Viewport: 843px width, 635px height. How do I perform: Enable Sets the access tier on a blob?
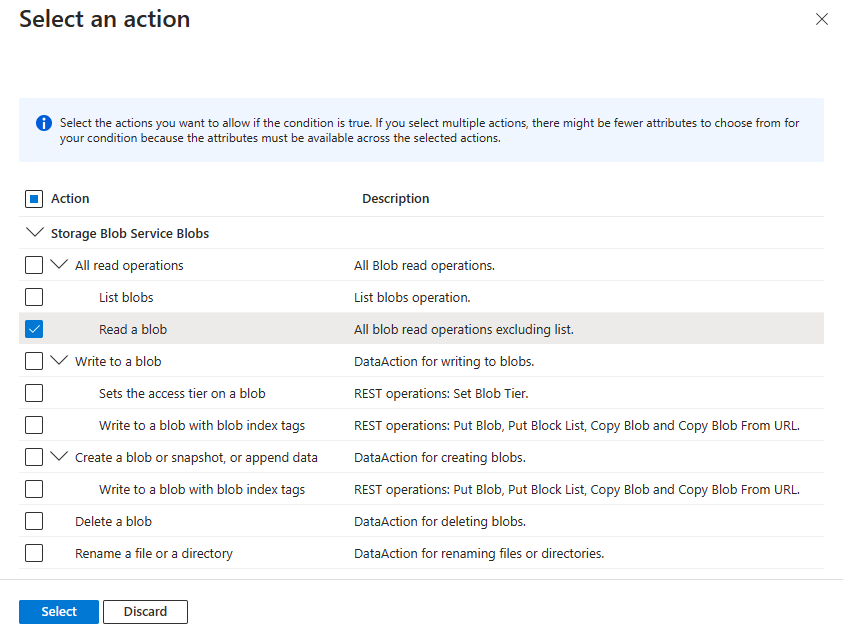point(34,392)
